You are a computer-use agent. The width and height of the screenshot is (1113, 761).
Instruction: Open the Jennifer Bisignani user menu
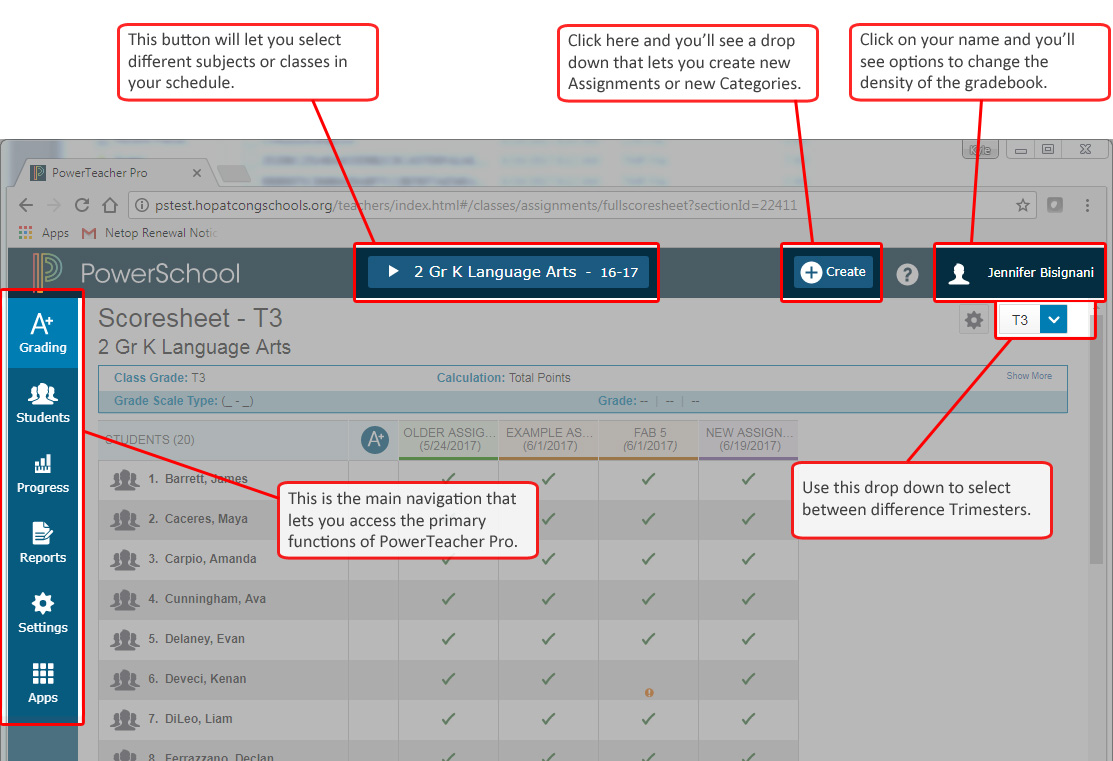1020,273
